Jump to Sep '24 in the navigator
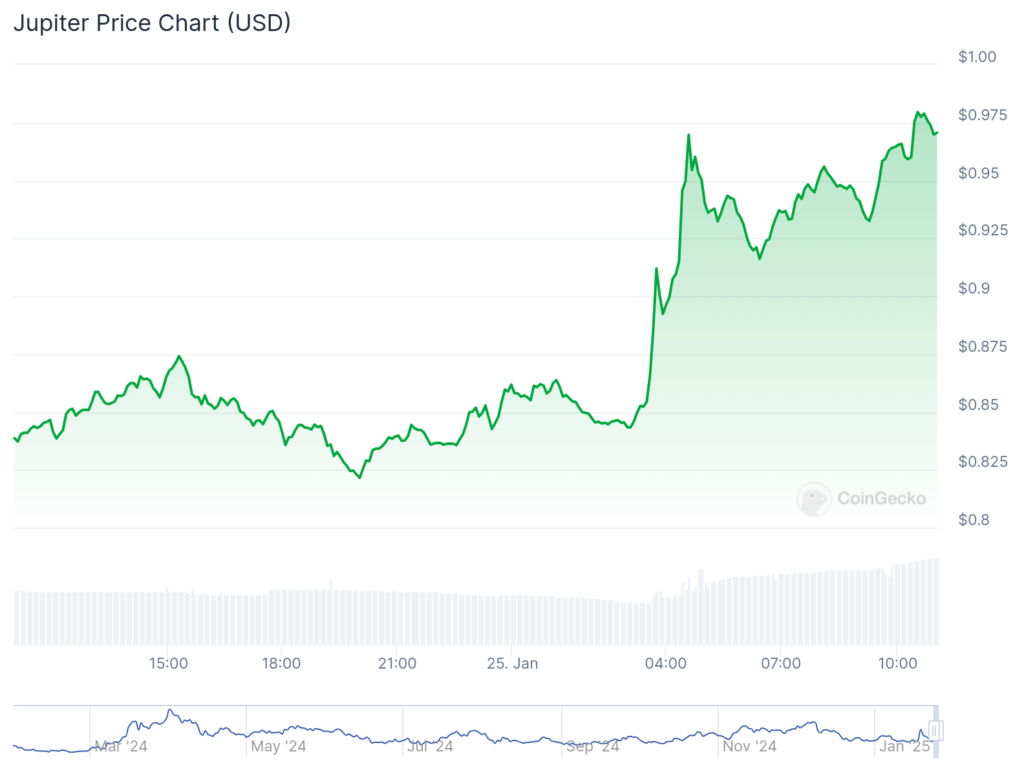The image size is (1024, 776). click(x=592, y=746)
